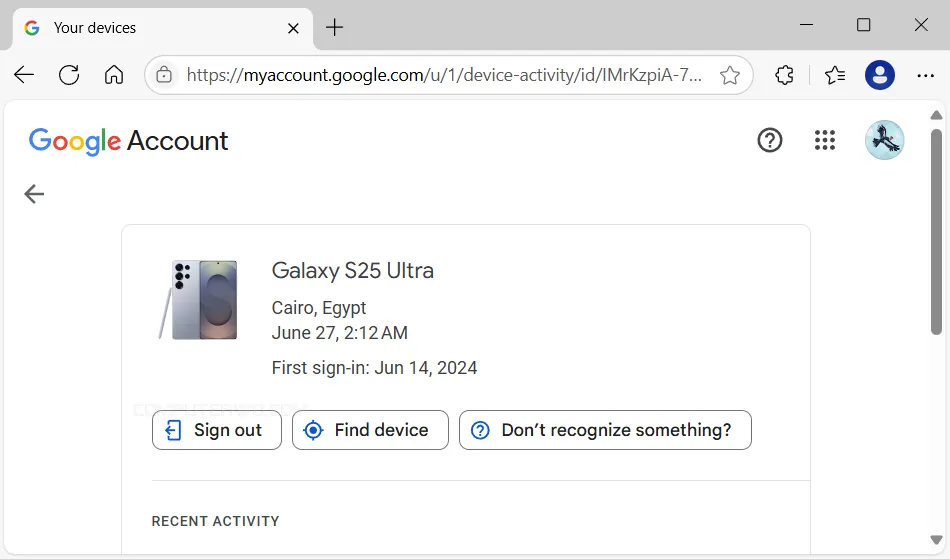Minimize the browser window
950x559 pixels.
point(806,25)
